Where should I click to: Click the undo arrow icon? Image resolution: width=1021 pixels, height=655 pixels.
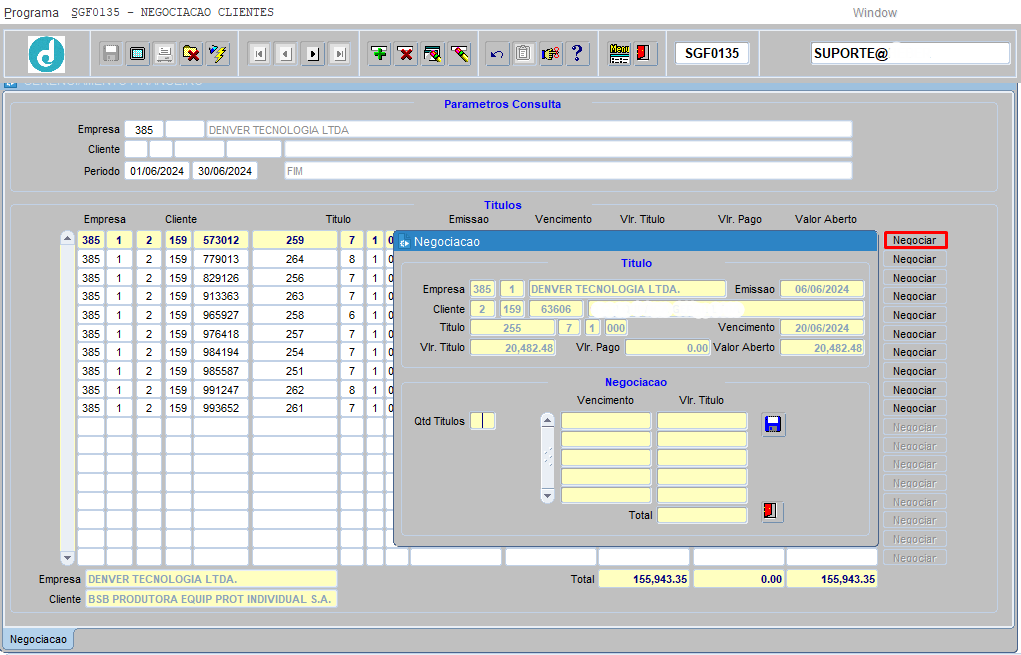pyautogui.click(x=497, y=53)
